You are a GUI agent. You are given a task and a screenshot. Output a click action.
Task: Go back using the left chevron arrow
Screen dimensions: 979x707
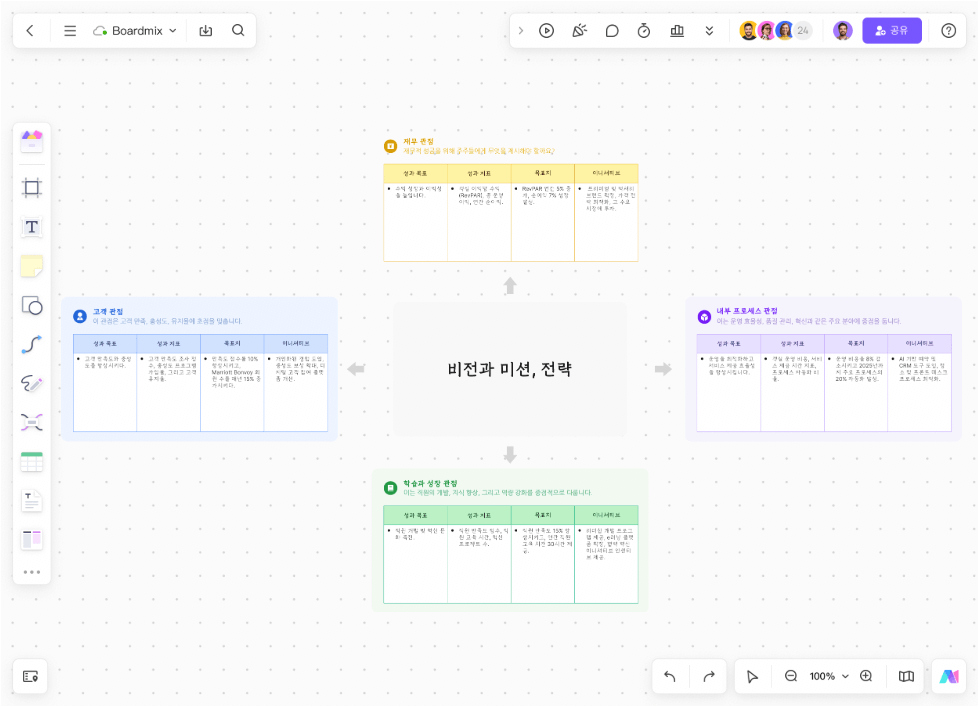coord(30,31)
